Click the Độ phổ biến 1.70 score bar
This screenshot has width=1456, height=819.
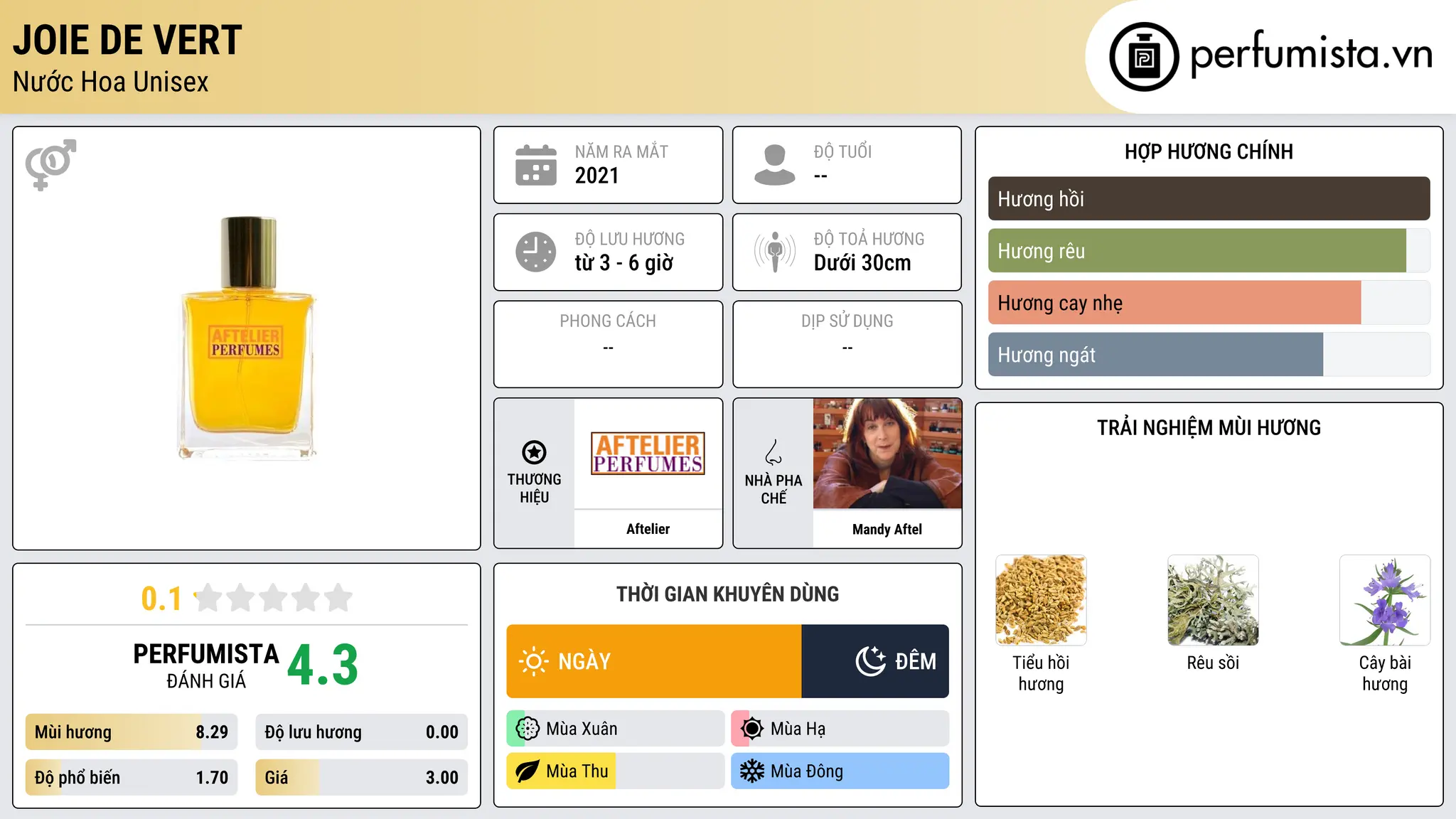pos(132,777)
